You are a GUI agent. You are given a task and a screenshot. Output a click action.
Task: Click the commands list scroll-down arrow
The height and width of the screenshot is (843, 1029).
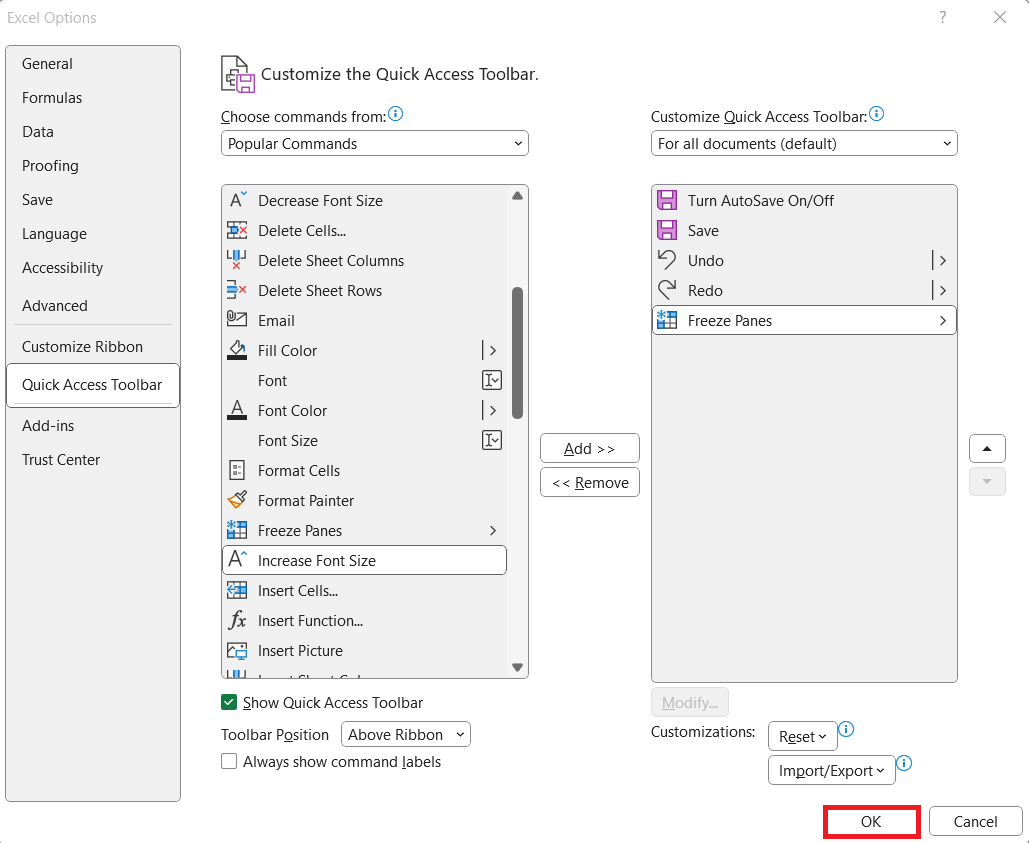518,668
